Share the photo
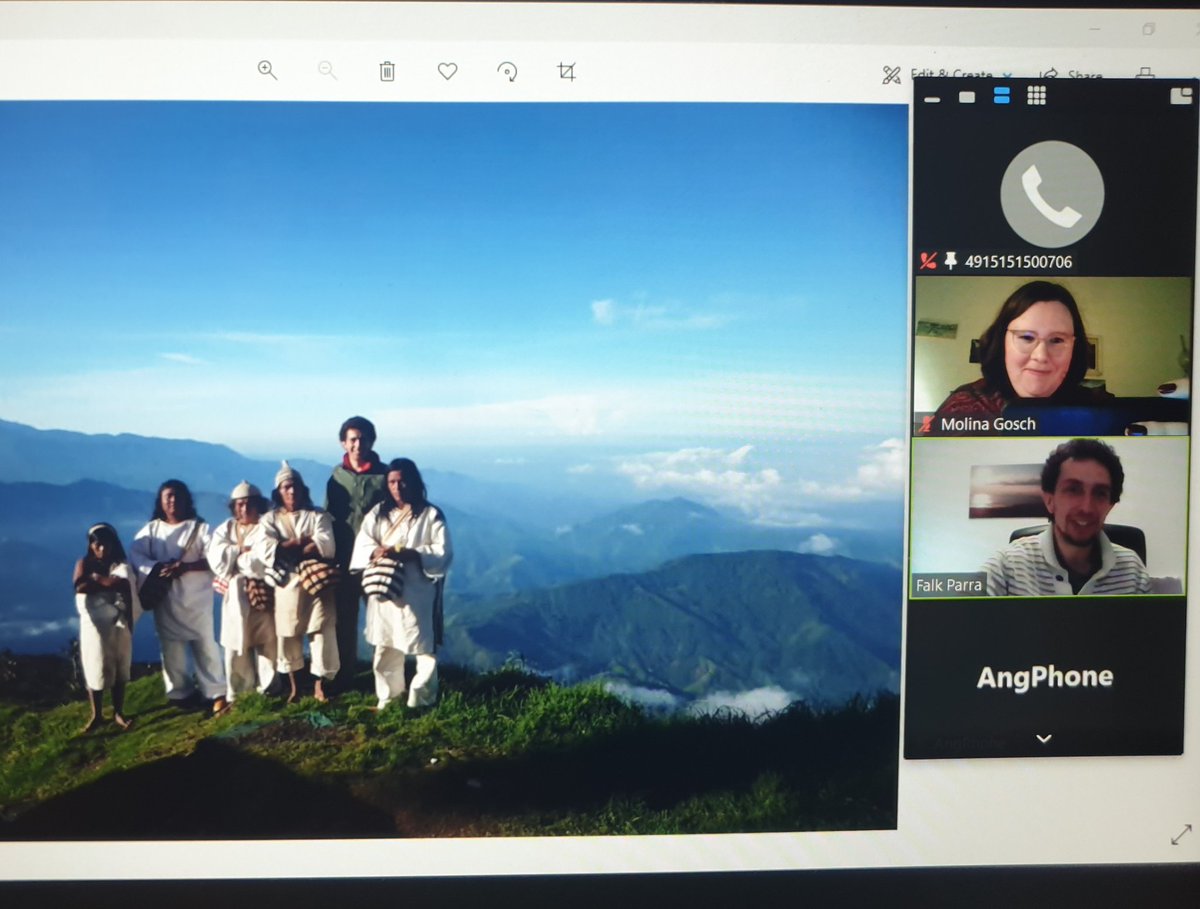The image size is (1200, 909). coord(1071,75)
